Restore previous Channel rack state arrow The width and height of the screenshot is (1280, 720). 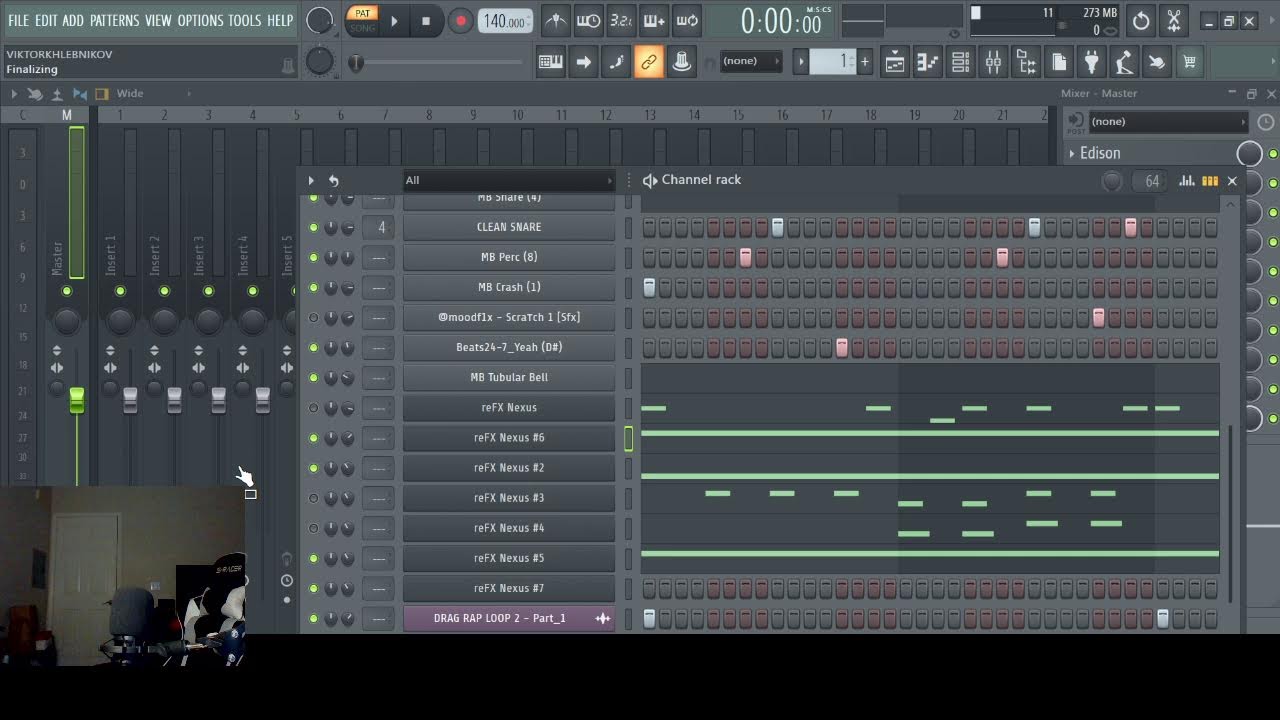tap(333, 181)
